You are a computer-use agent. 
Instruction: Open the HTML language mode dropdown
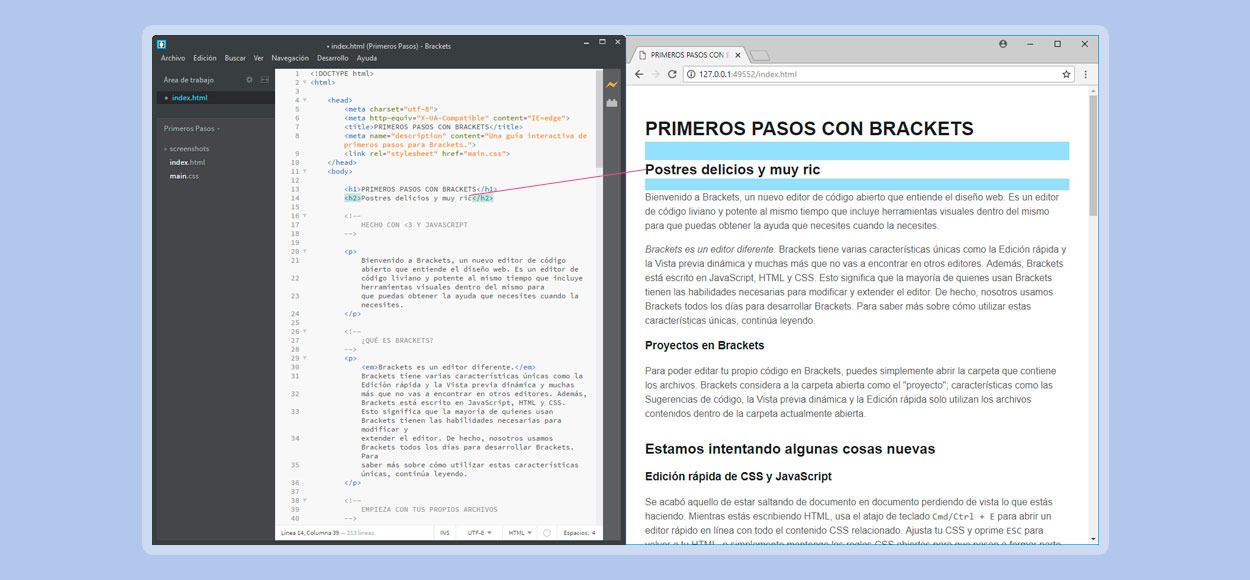[520, 533]
